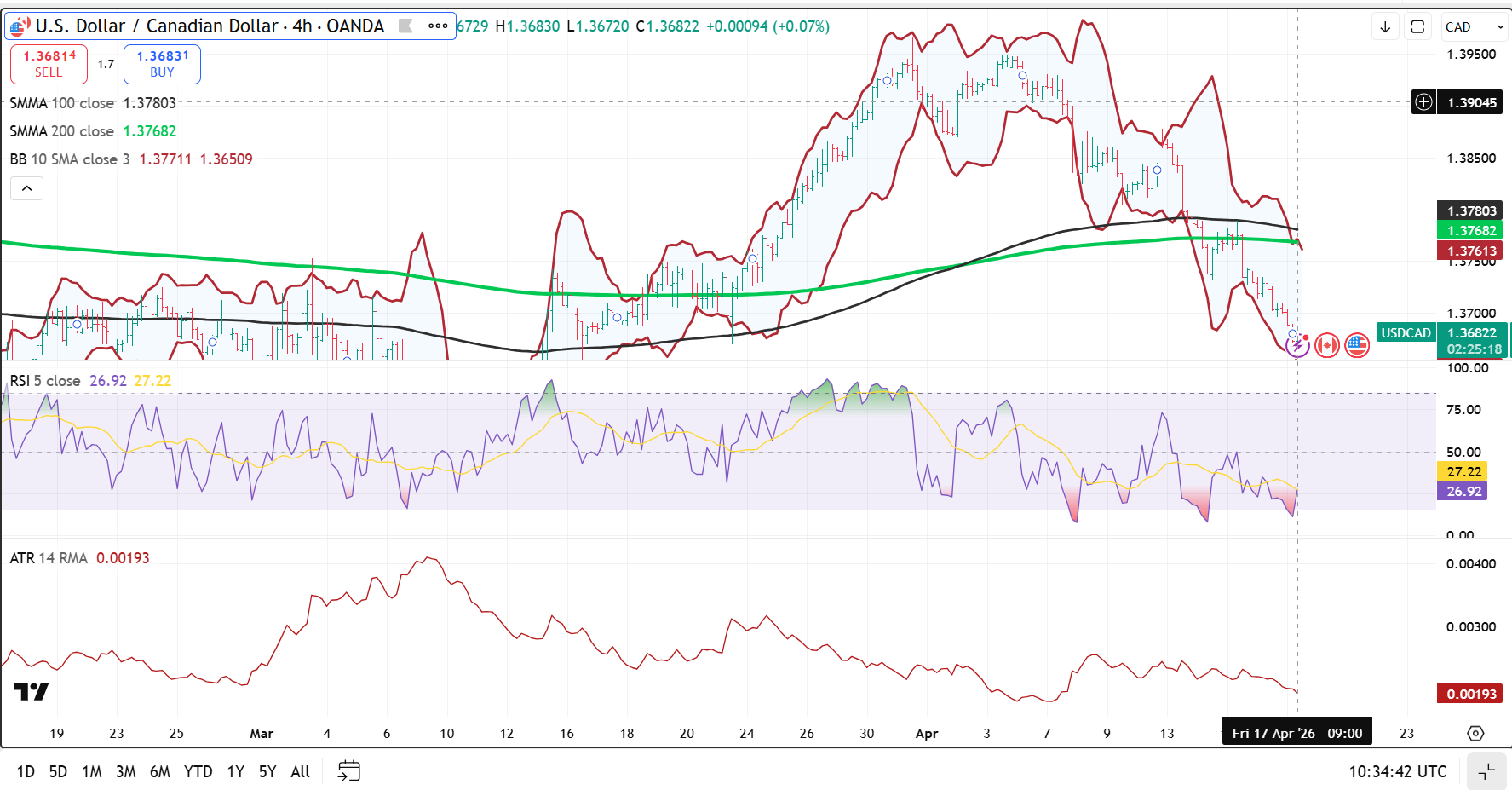
Task: Open chart settings gear on time axis
Action: point(1475,733)
